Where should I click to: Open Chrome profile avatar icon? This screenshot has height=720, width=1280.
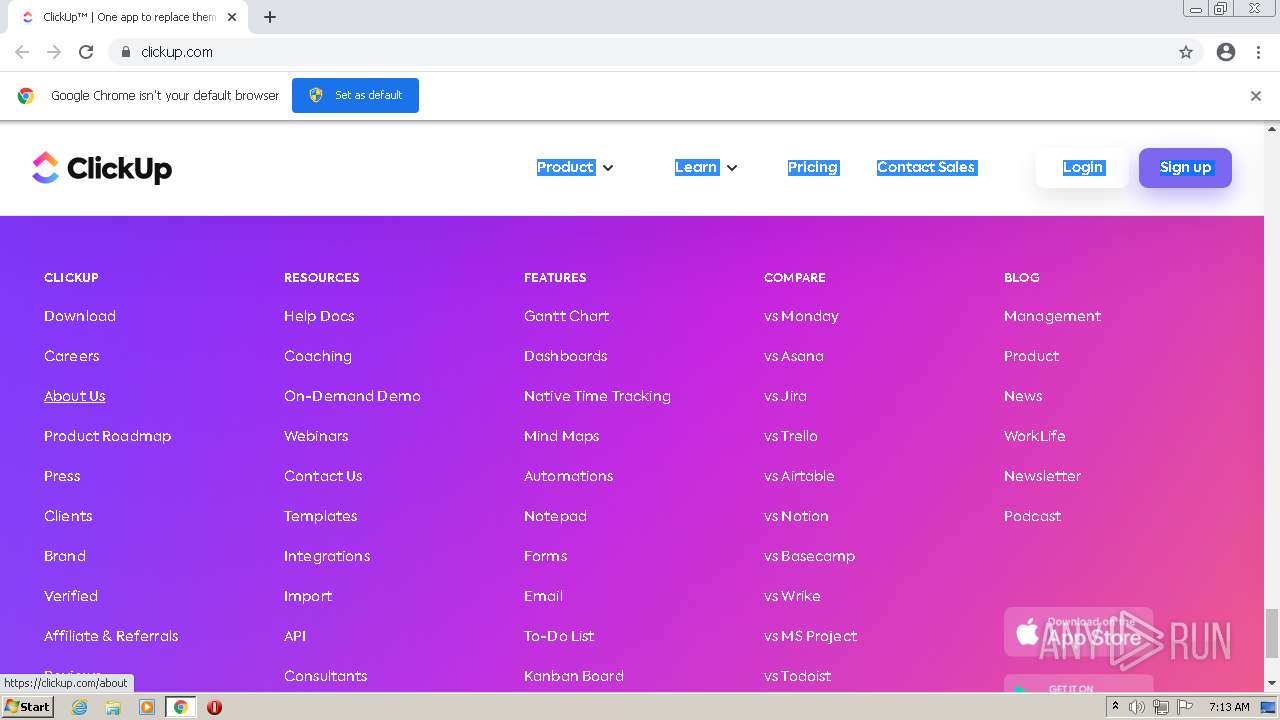click(1226, 52)
